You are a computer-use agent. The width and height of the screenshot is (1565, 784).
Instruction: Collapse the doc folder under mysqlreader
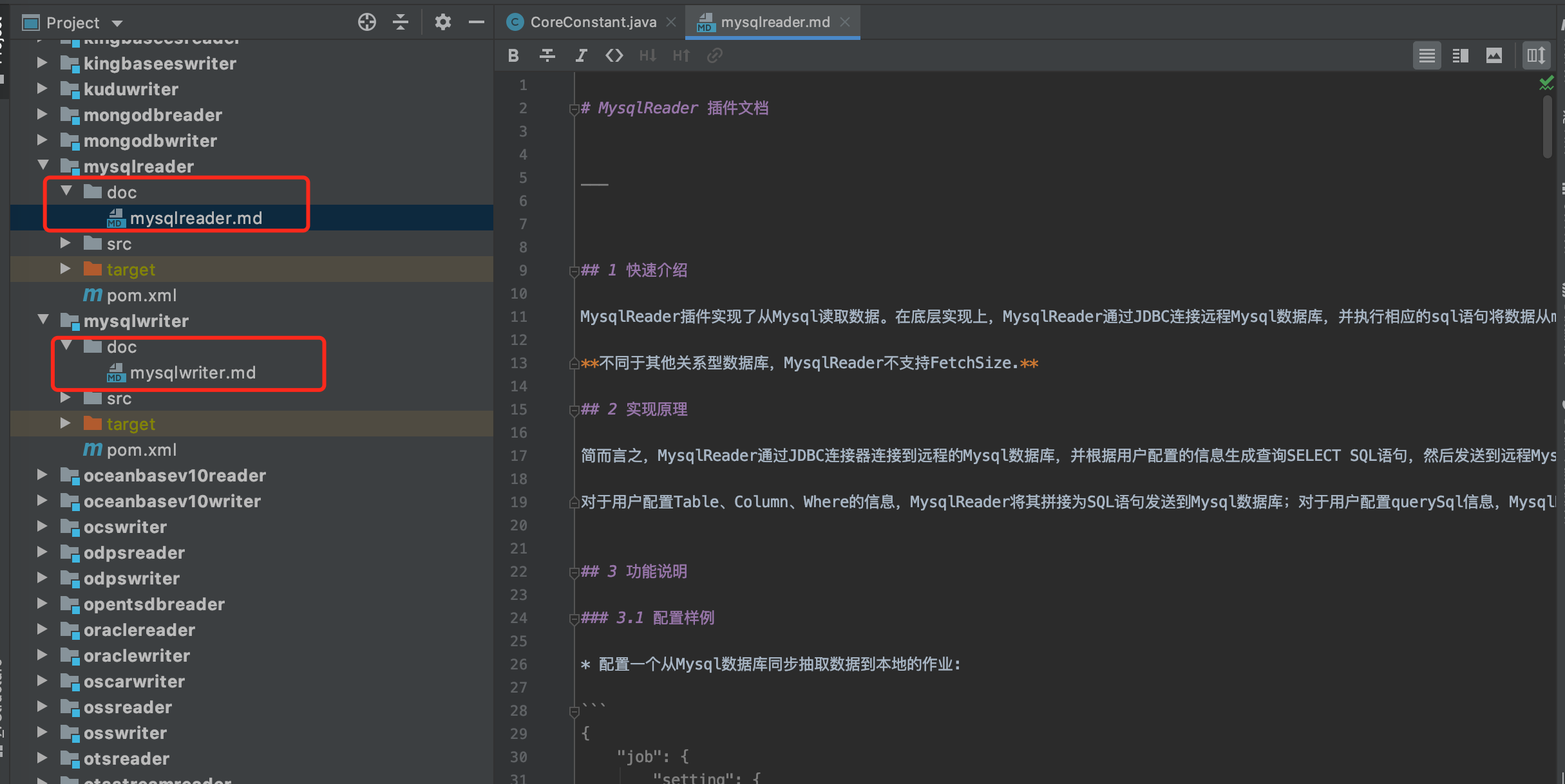click(66, 191)
